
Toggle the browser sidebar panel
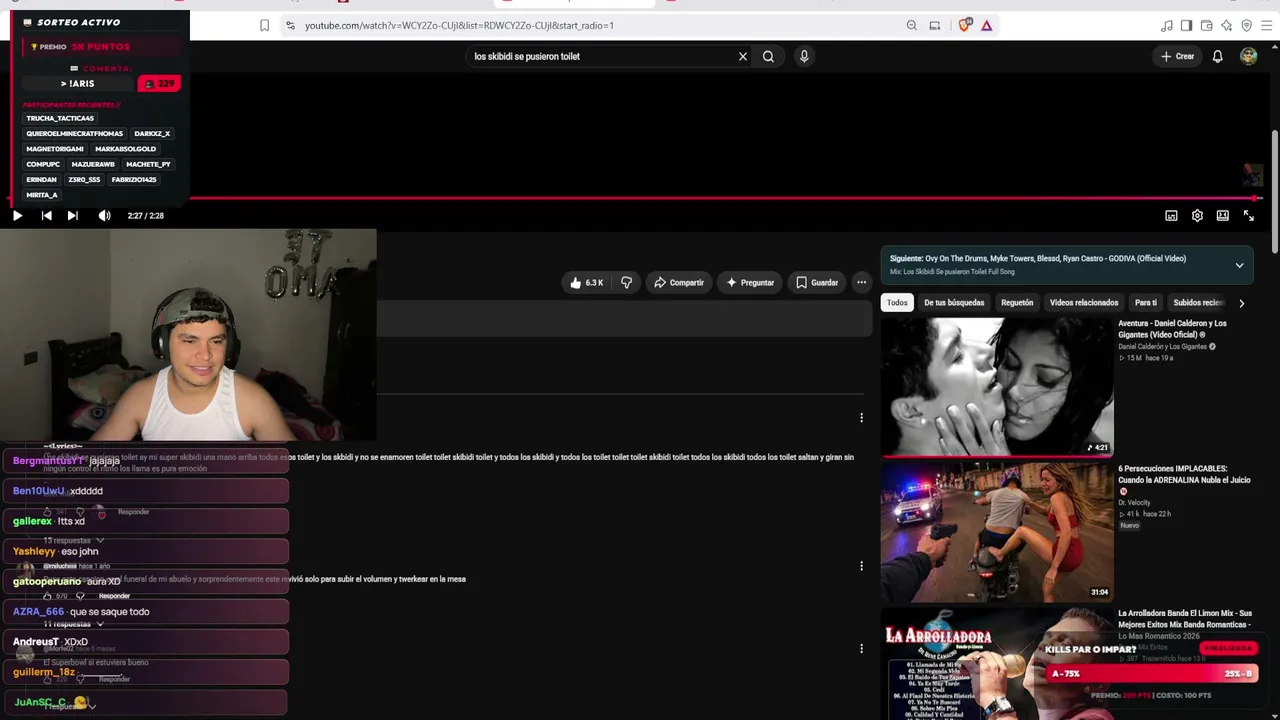tap(1186, 25)
